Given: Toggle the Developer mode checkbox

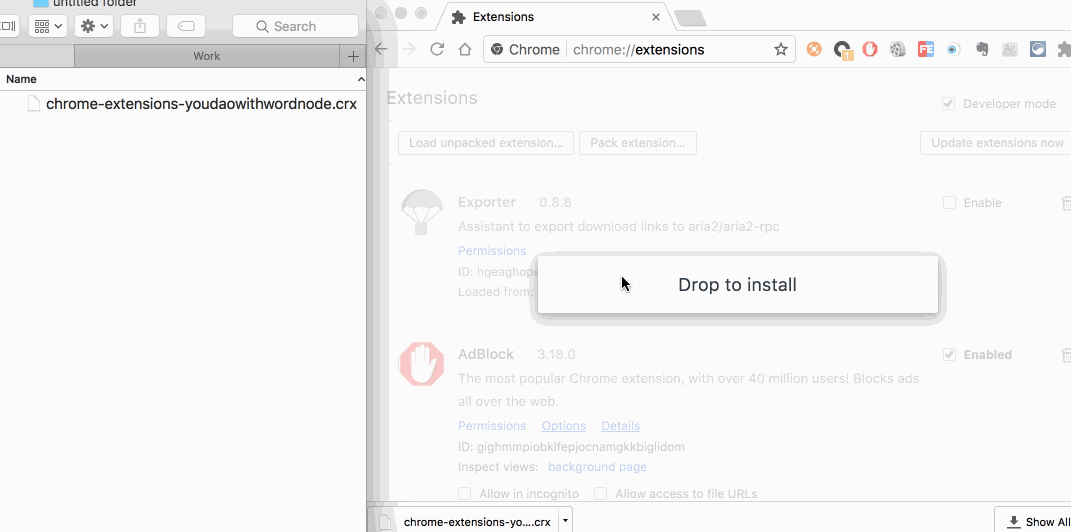Looking at the screenshot, I should point(948,104).
